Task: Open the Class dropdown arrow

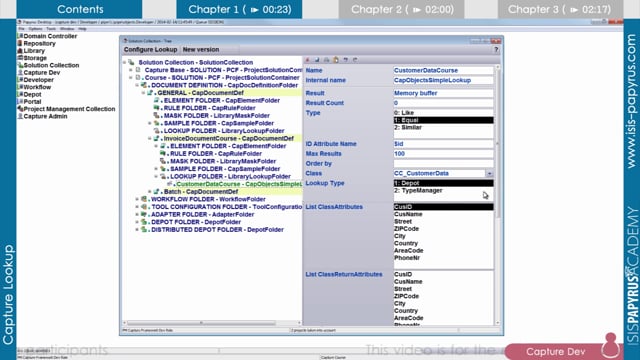Action: click(x=489, y=173)
